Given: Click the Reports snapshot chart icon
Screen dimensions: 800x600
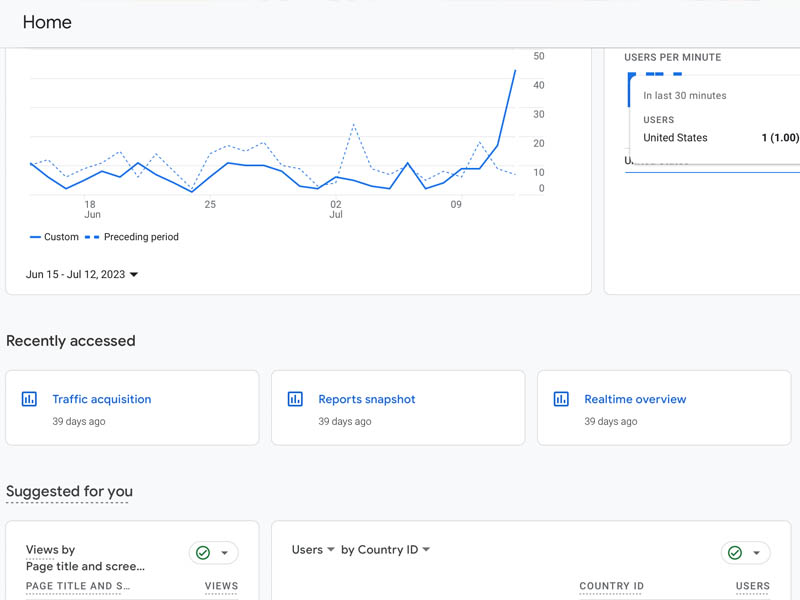Looking at the screenshot, I should click(x=295, y=399).
